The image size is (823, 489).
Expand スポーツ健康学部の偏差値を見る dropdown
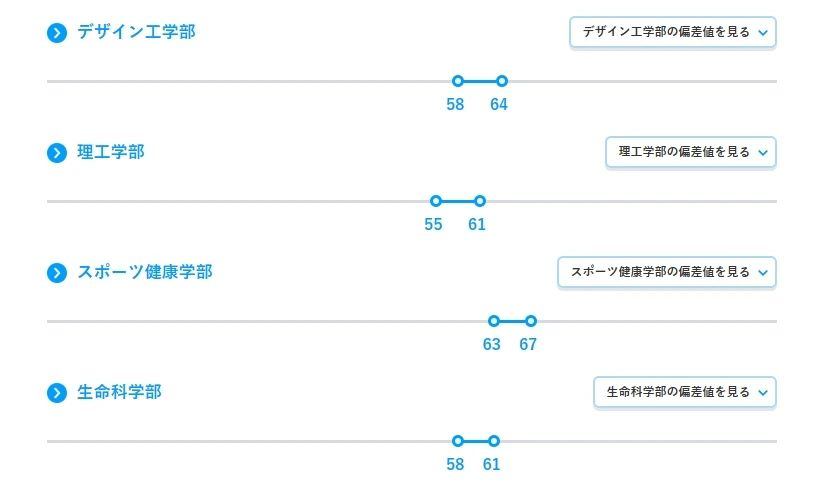(x=667, y=272)
